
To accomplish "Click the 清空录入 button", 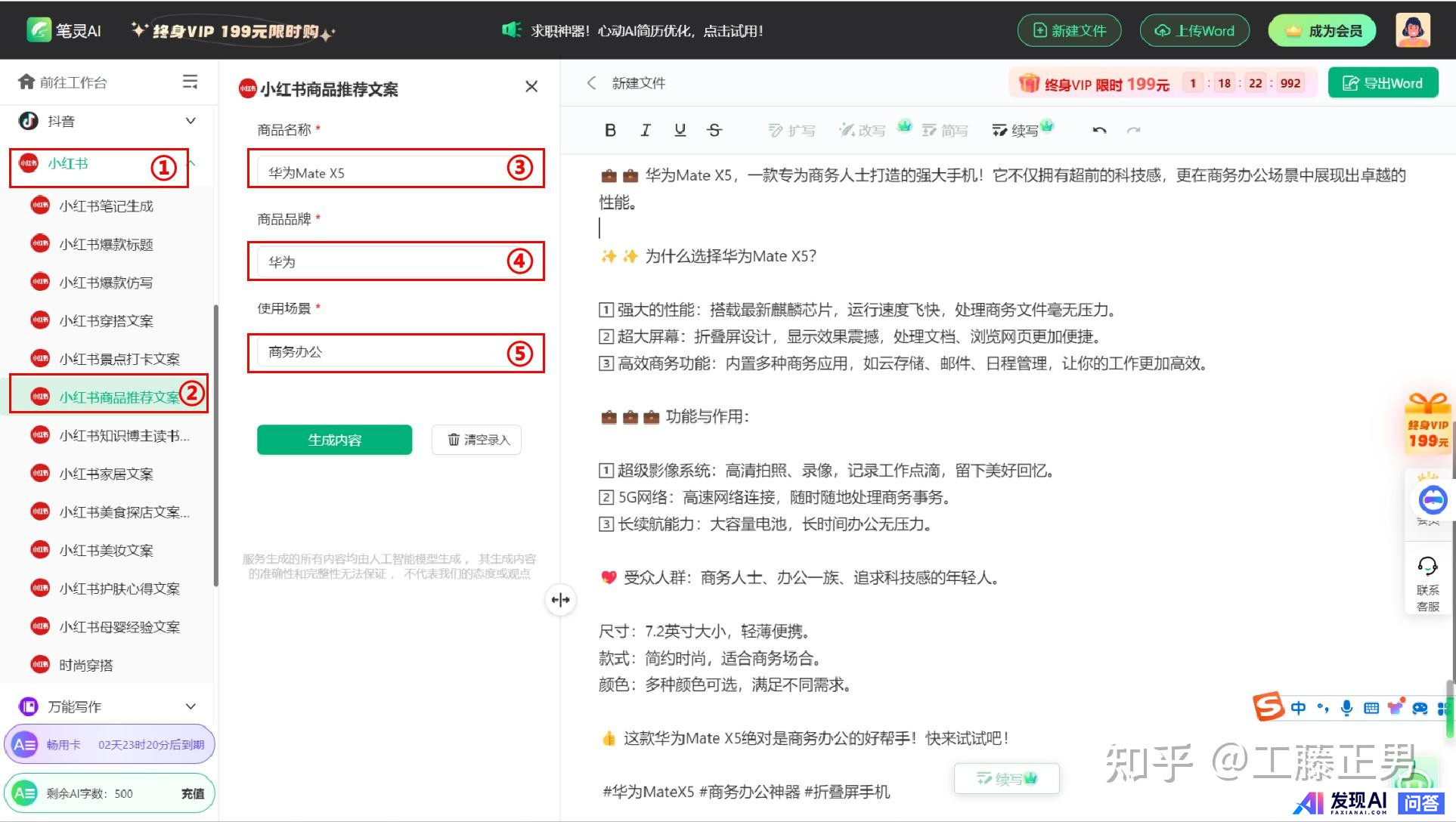I will [476, 440].
